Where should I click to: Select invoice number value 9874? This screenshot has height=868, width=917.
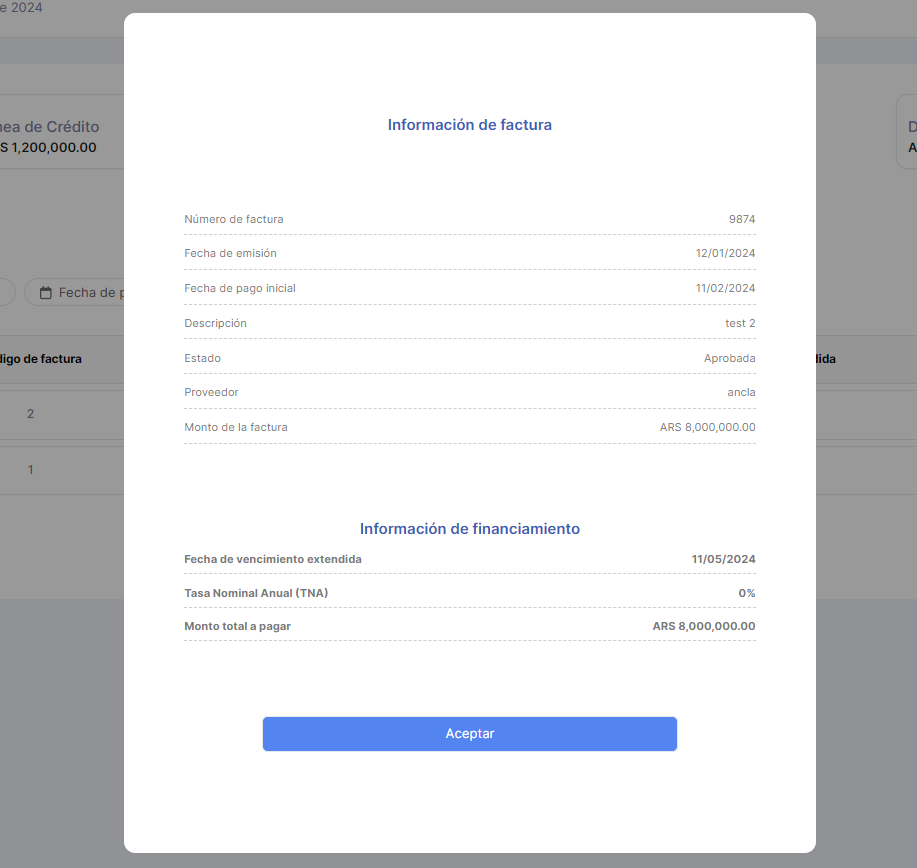tap(742, 219)
